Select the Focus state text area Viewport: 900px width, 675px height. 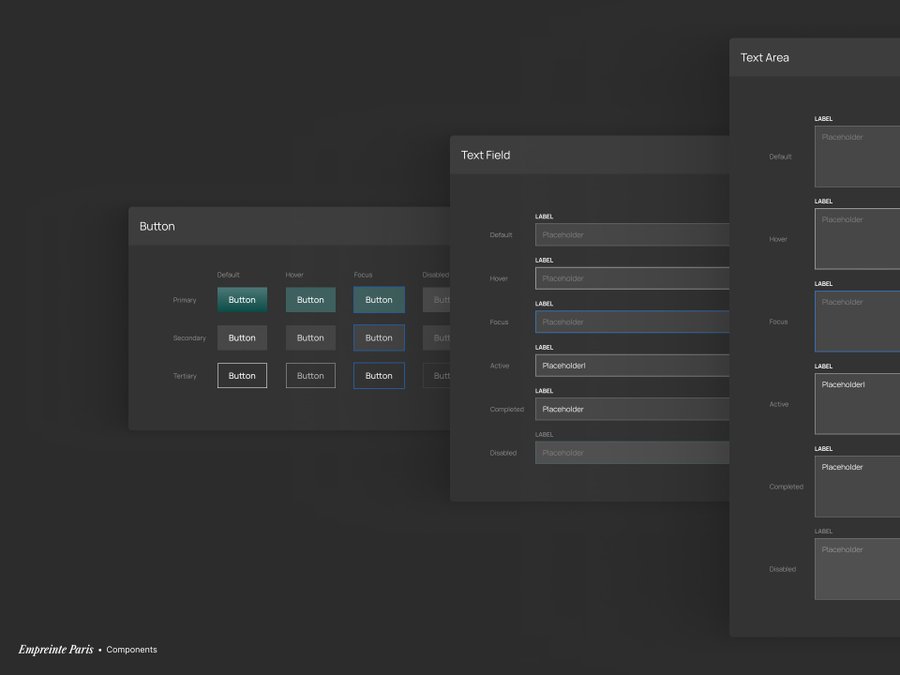(857, 322)
